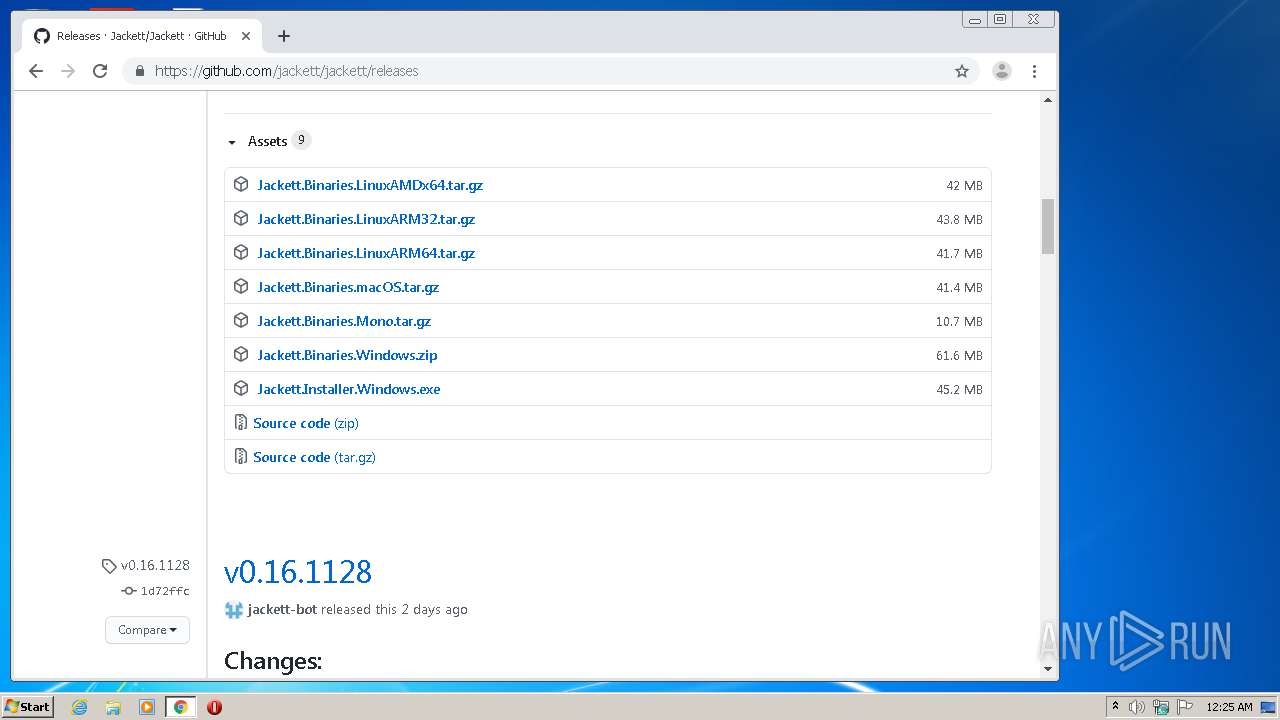The width and height of the screenshot is (1280, 720).
Task: Click the scrollbar down arrow
Action: click(x=1048, y=668)
